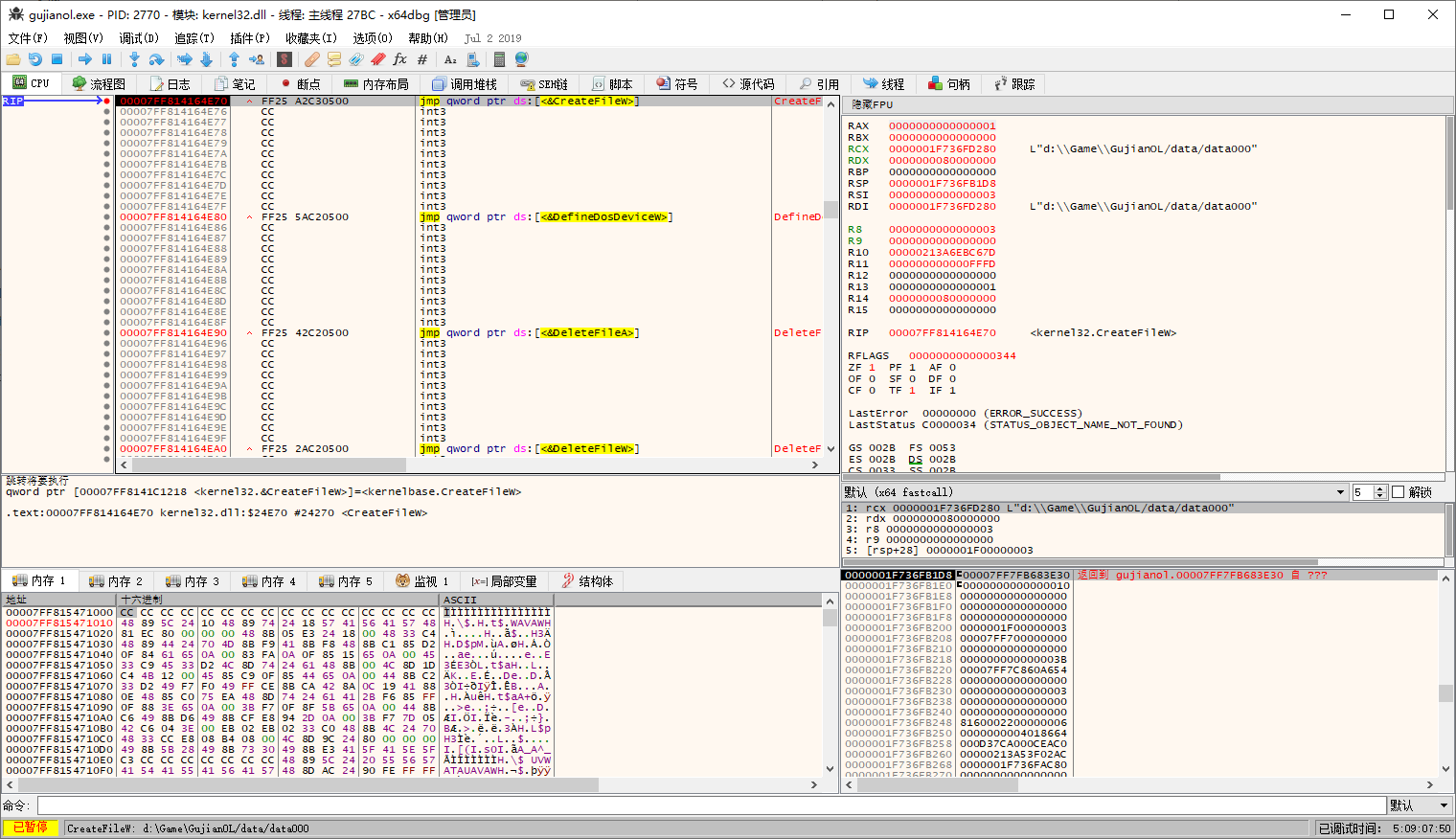Image resolution: width=1456 pixels, height=839 pixels.
Task: Open the 调用堆栈 call stack tab
Action: (465, 84)
